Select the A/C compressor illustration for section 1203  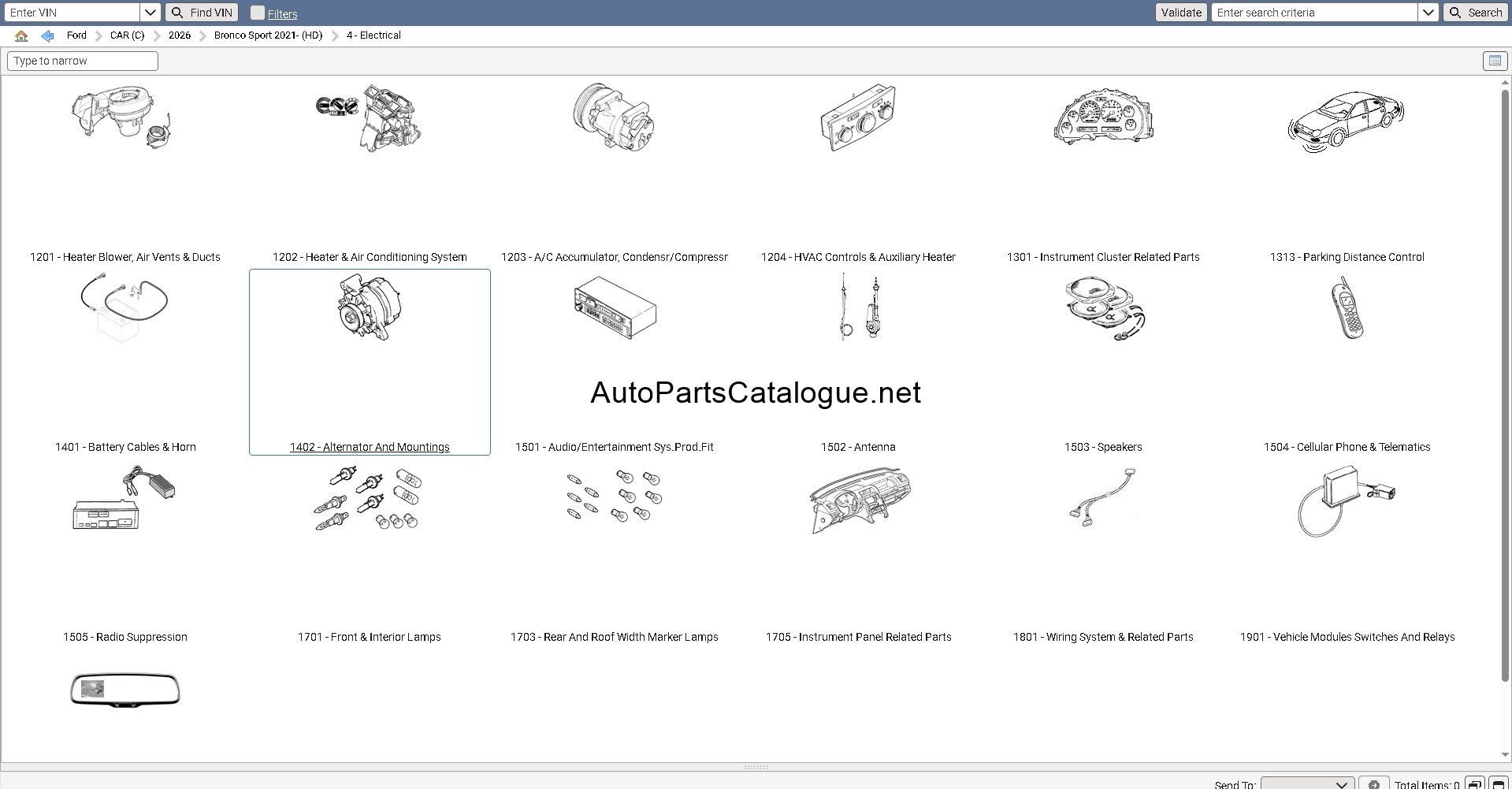click(x=614, y=117)
